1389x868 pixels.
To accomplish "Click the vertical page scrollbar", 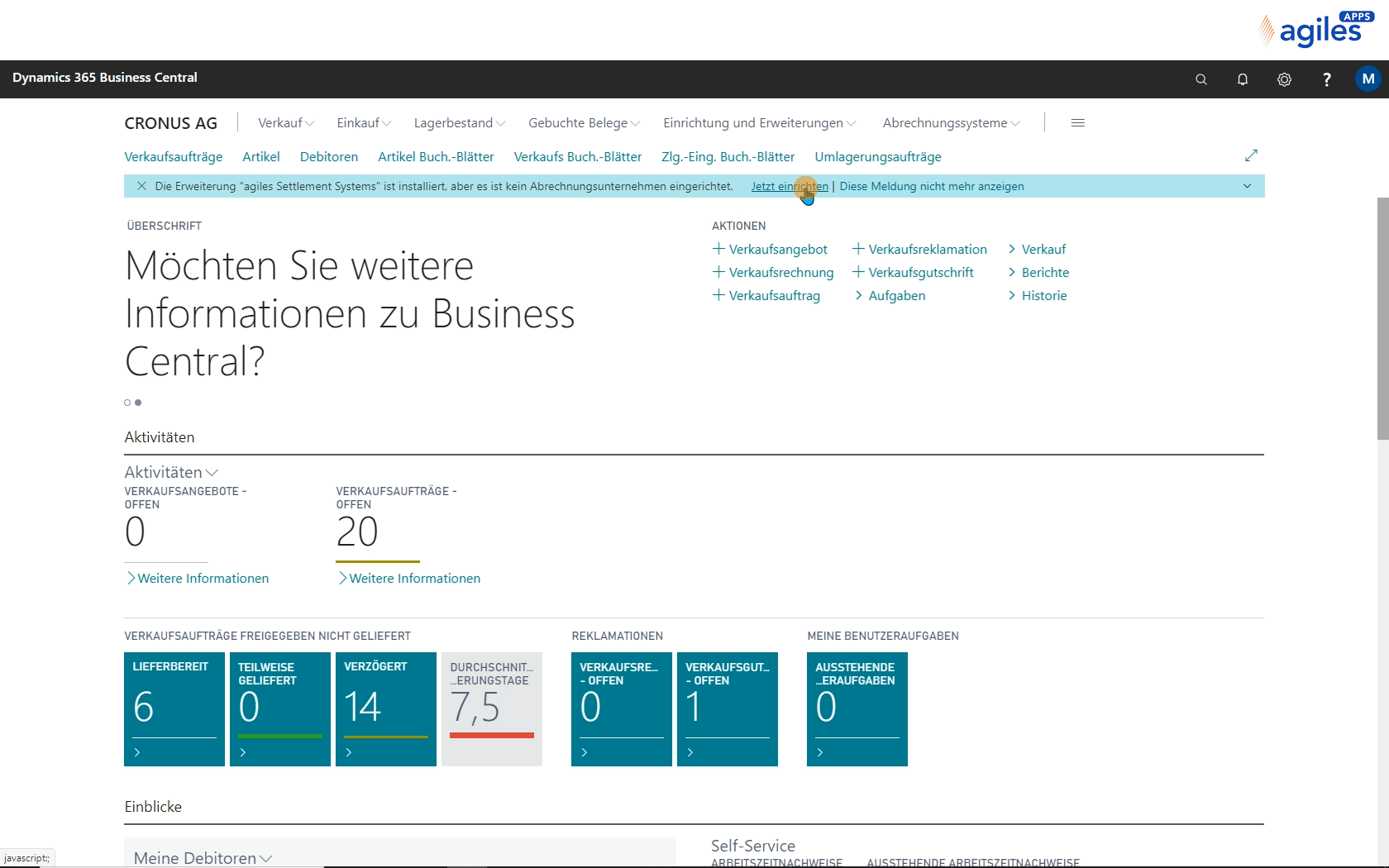I will coord(1382,318).
